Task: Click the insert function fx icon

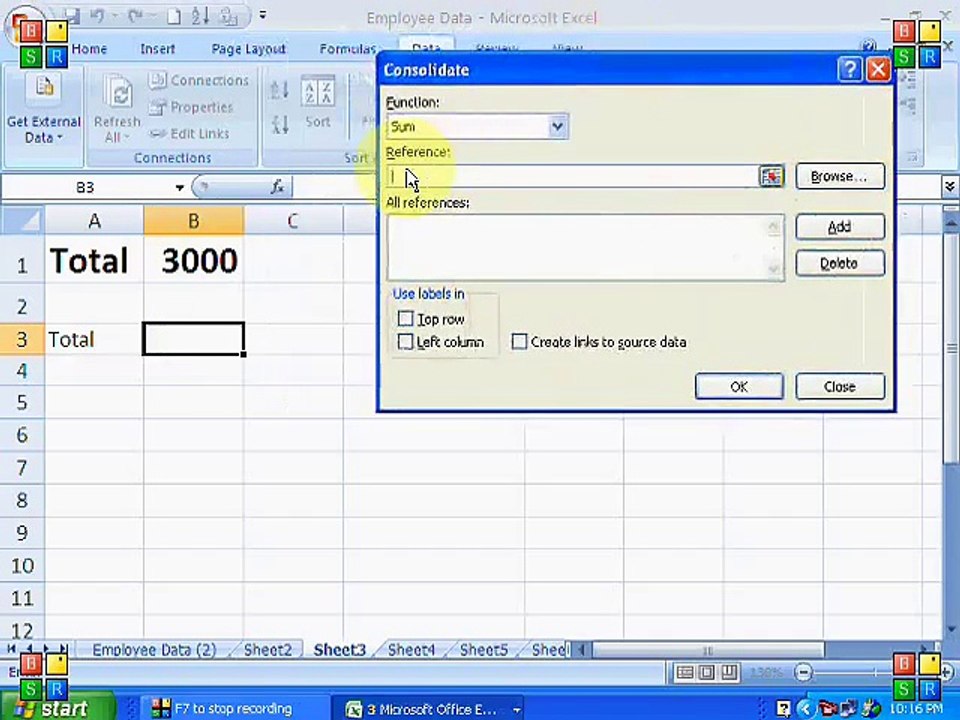Action: click(278, 187)
